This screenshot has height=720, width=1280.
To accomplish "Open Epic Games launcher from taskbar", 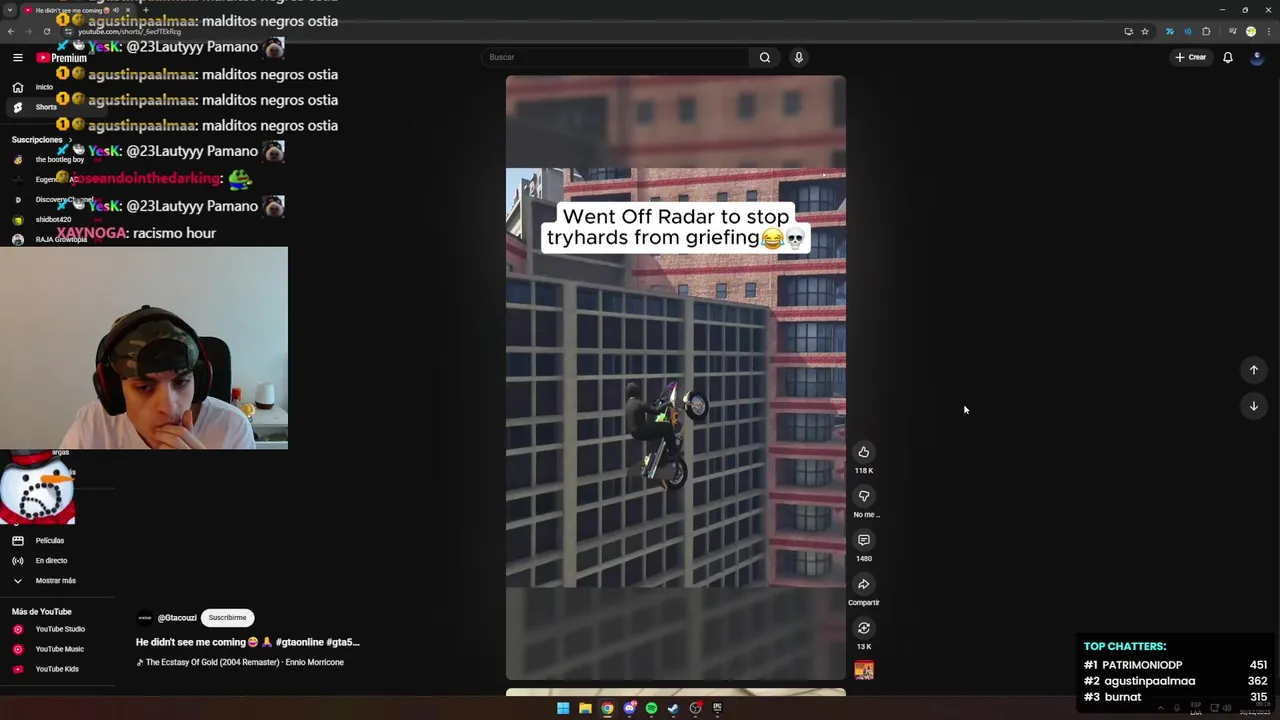I will point(717,708).
